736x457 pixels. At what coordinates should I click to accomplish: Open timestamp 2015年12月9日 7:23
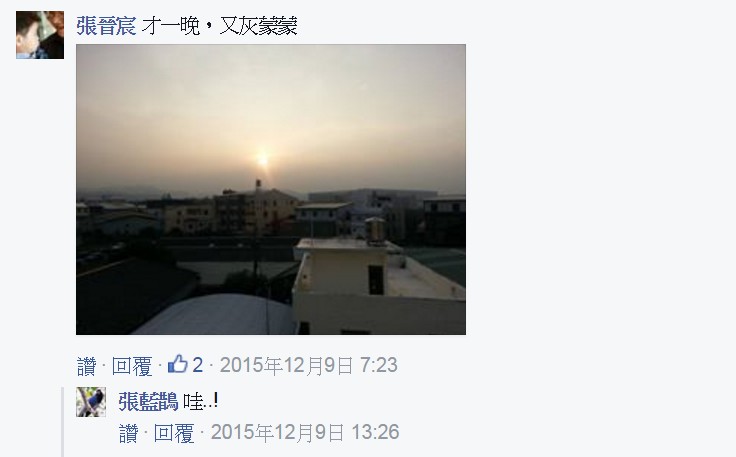coord(309,366)
